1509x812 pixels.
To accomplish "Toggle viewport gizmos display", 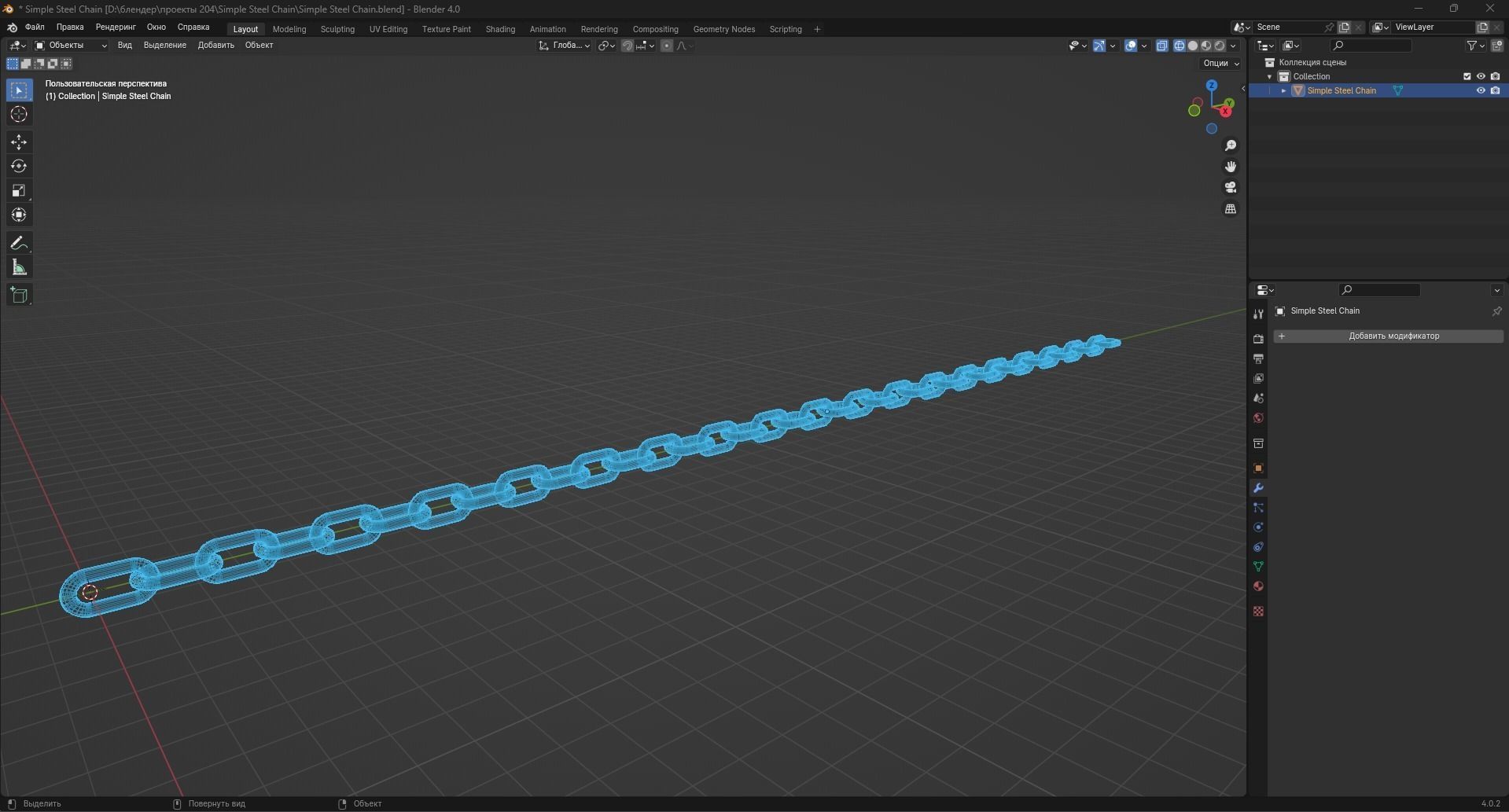I will point(1099,46).
